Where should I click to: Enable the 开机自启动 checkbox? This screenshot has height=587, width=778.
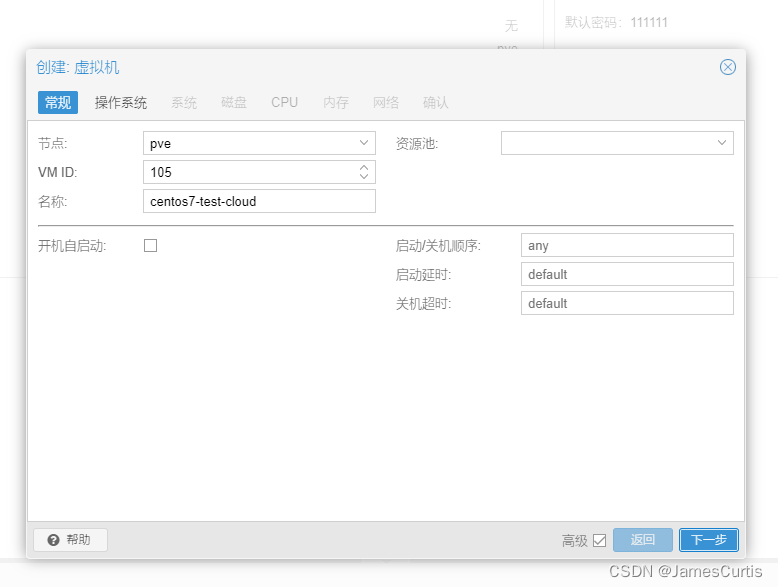tap(150, 246)
